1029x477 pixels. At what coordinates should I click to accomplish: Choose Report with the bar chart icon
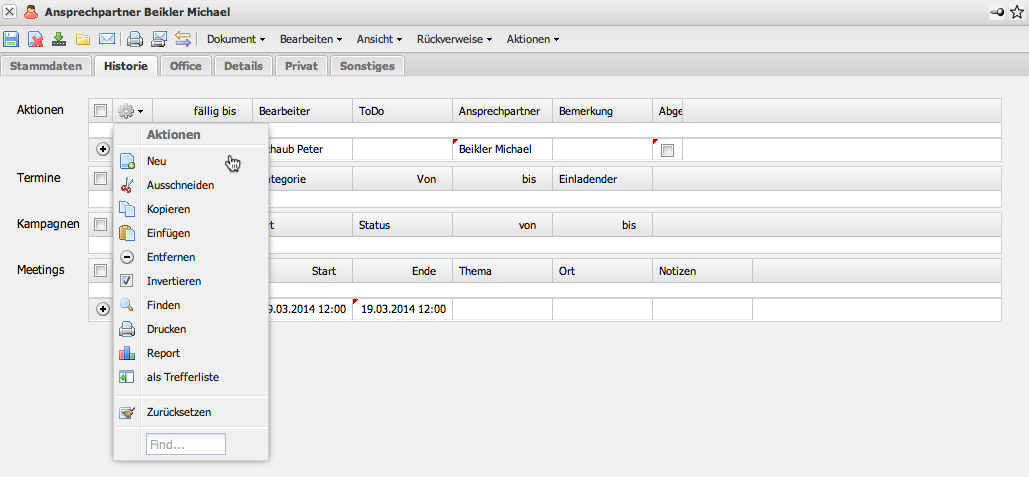[191, 353]
